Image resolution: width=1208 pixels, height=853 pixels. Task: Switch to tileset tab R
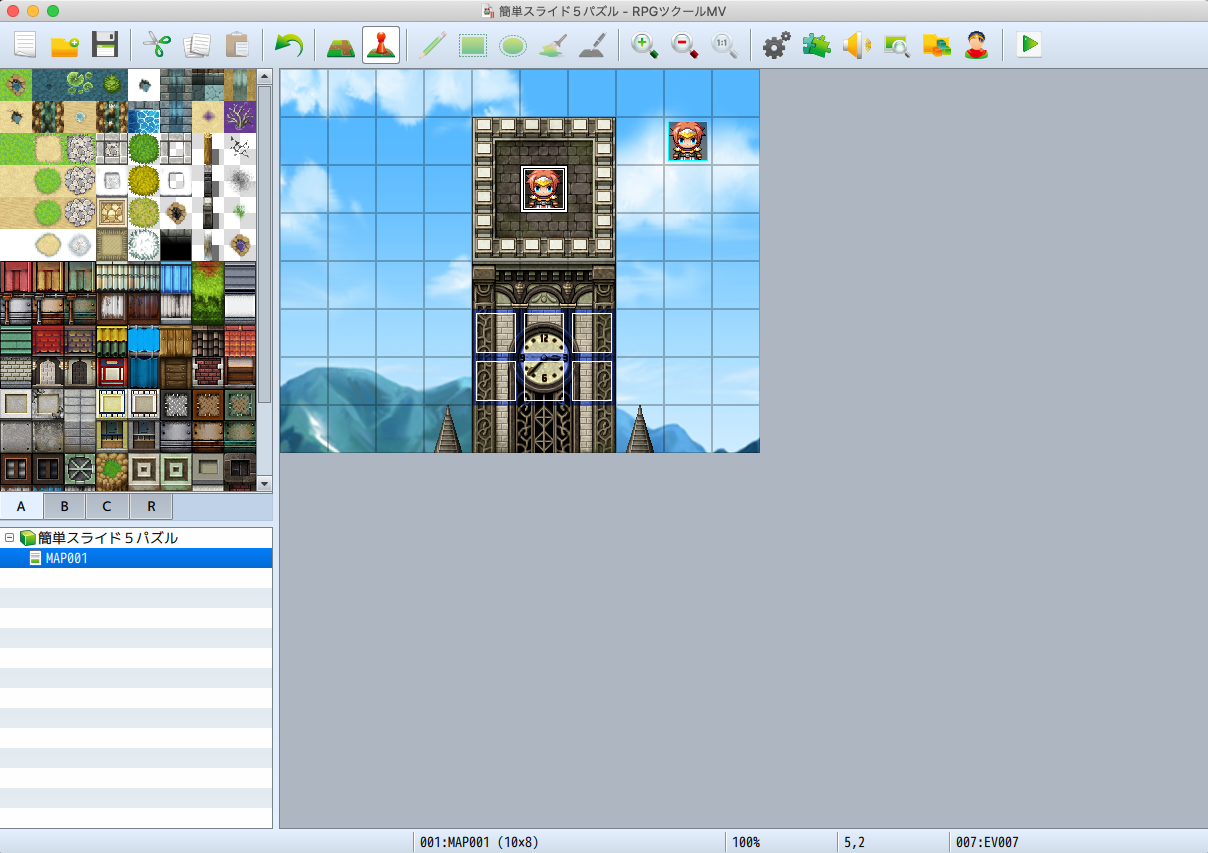(151, 506)
